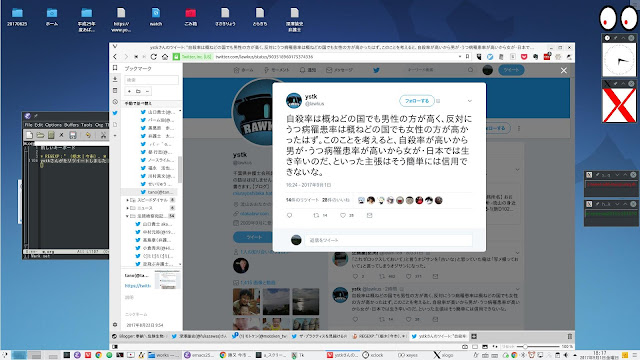Go back using the Vivaldi back arrow
This screenshot has width=640, height=360.
(115, 57)
